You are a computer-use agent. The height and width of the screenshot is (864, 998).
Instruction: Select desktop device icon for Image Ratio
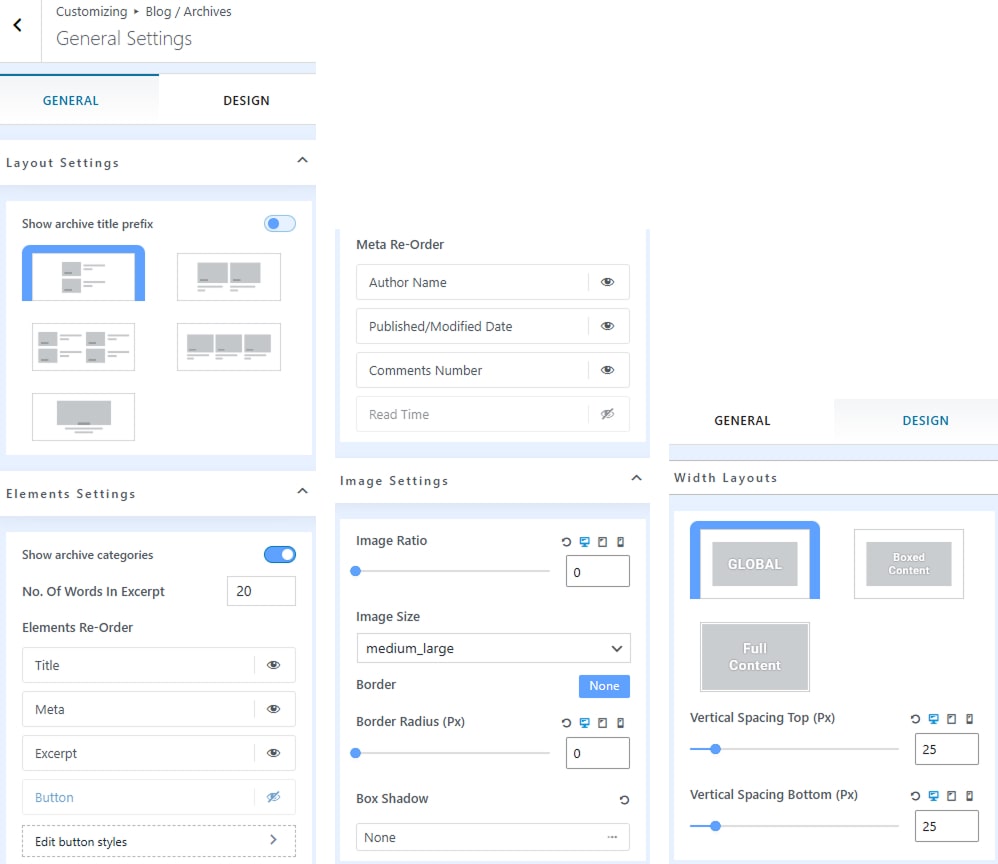584,542
